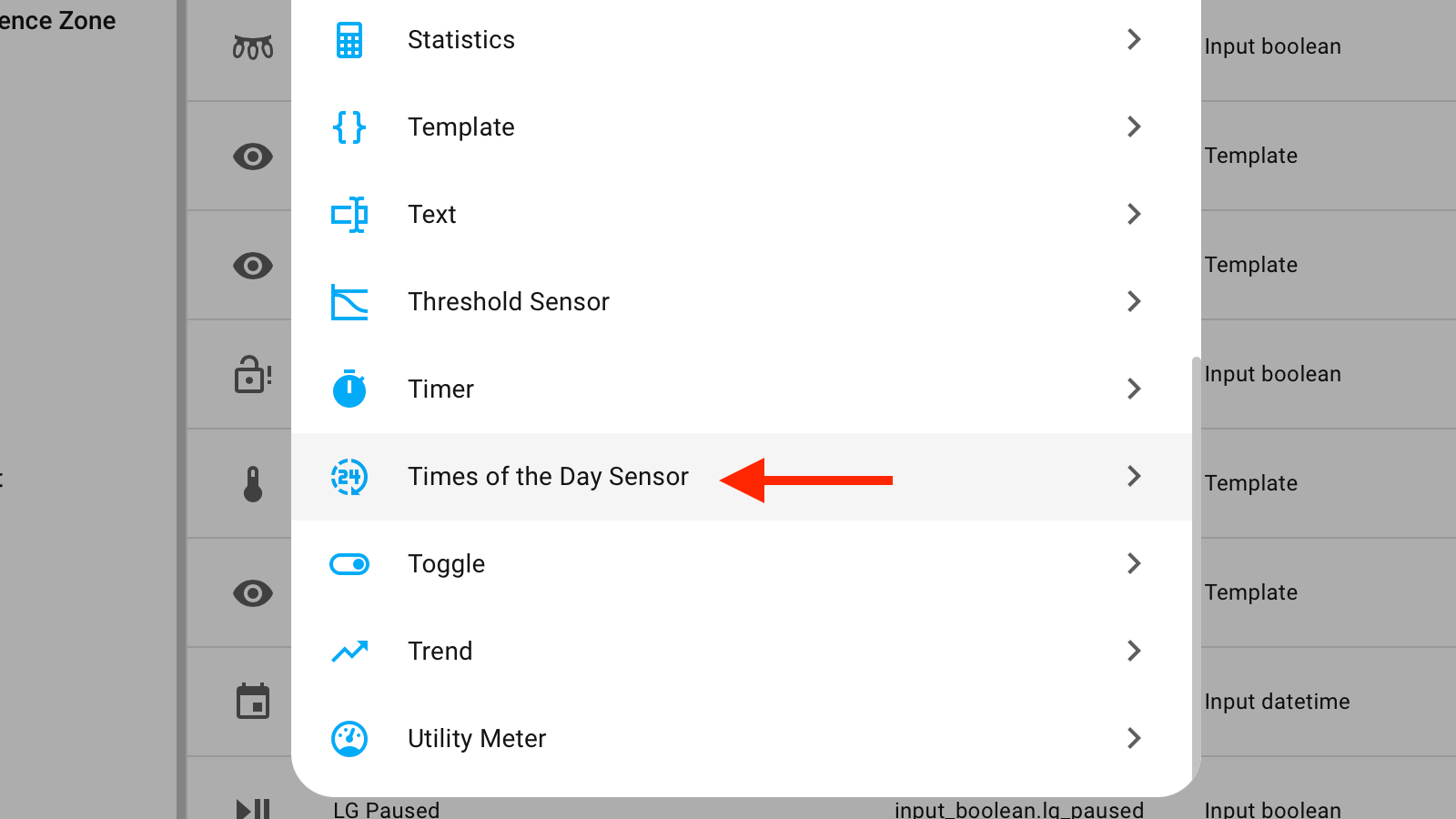Click the Text input field icon

349,215
